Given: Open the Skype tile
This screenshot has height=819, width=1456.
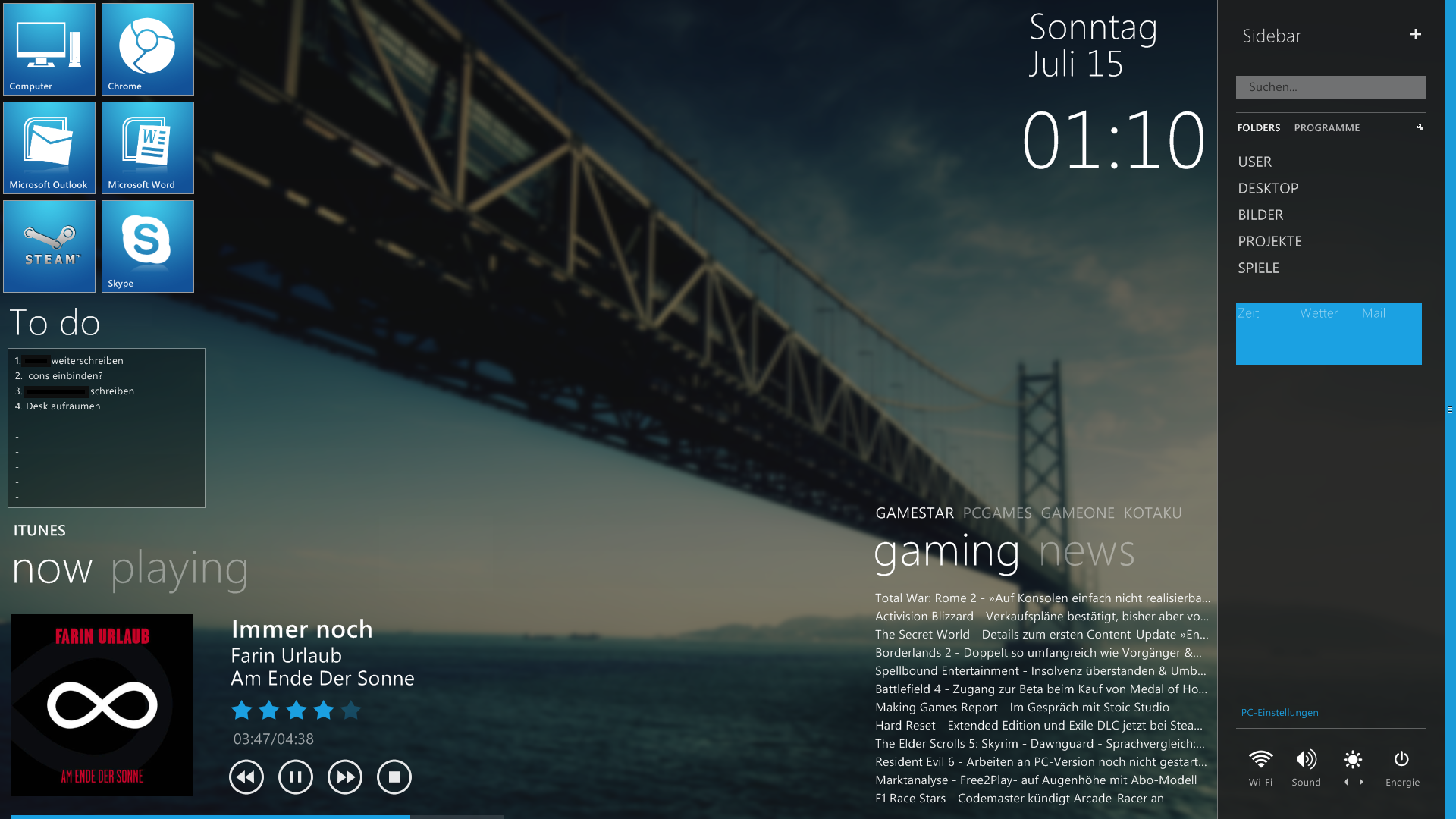Looking at the screenshot, I should click(x=148, y=246).
